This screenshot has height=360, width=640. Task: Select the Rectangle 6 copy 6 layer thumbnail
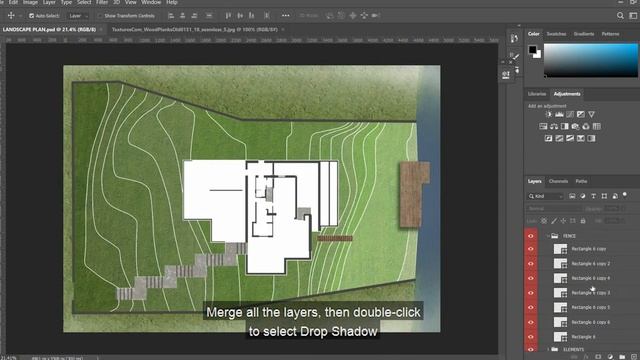click(560, 322)
